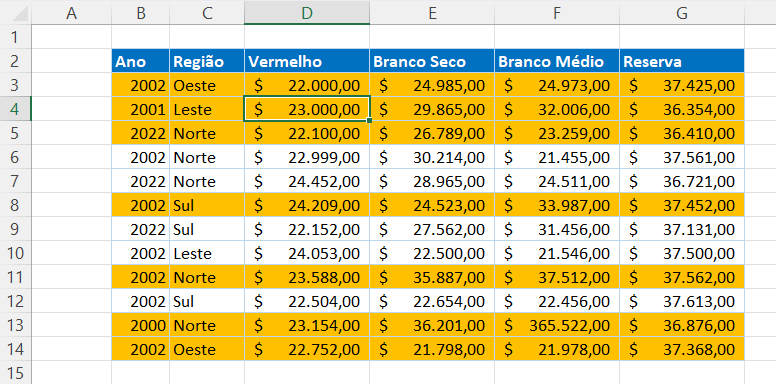Select cell with value 37.425,00
Image resolution: width=776 pixels, height=384 pixels.
[x=682, y=85]
